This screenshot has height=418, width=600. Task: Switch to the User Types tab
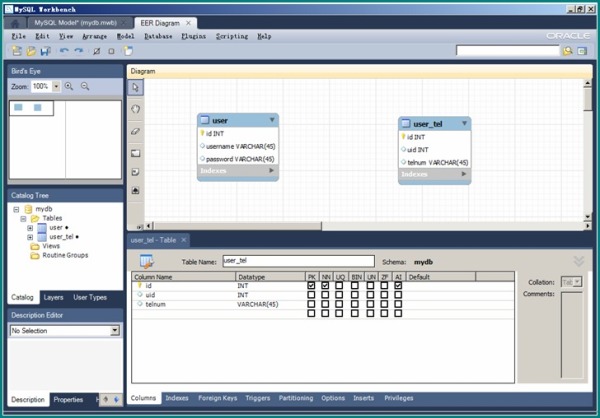pyautogui.click(x=90, y=297)
